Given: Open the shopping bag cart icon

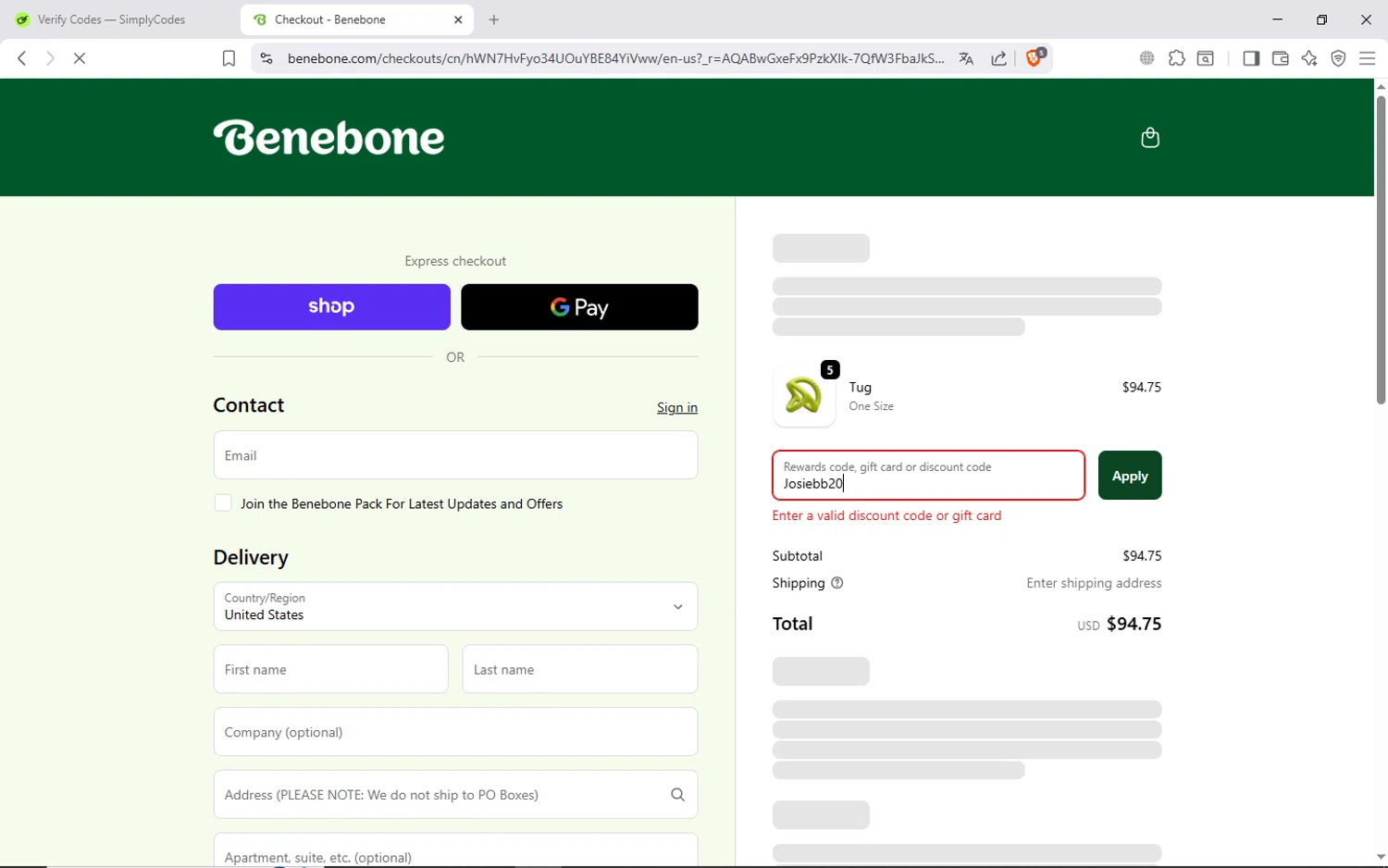Looking at the screenshot, I should 1149,138.
